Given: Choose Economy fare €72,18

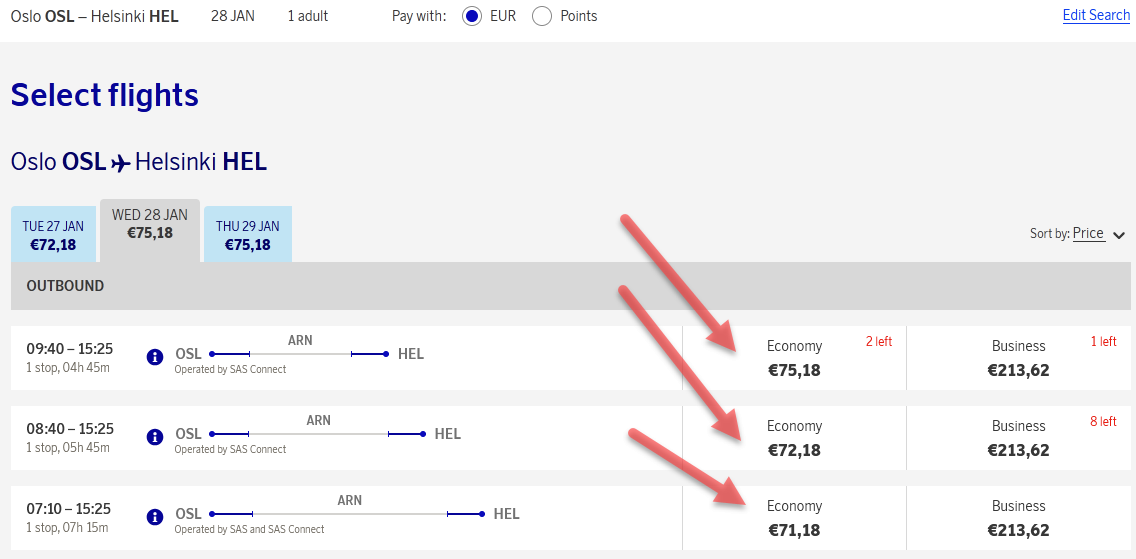Looking at the screenshot, I should (794, 438).
